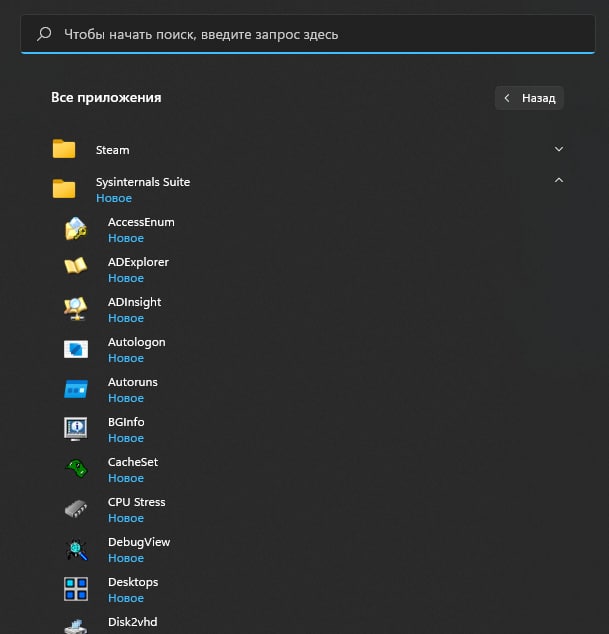Click the Все приложения heading
This screenshot has height=634, width=609.
pos(106,97)
